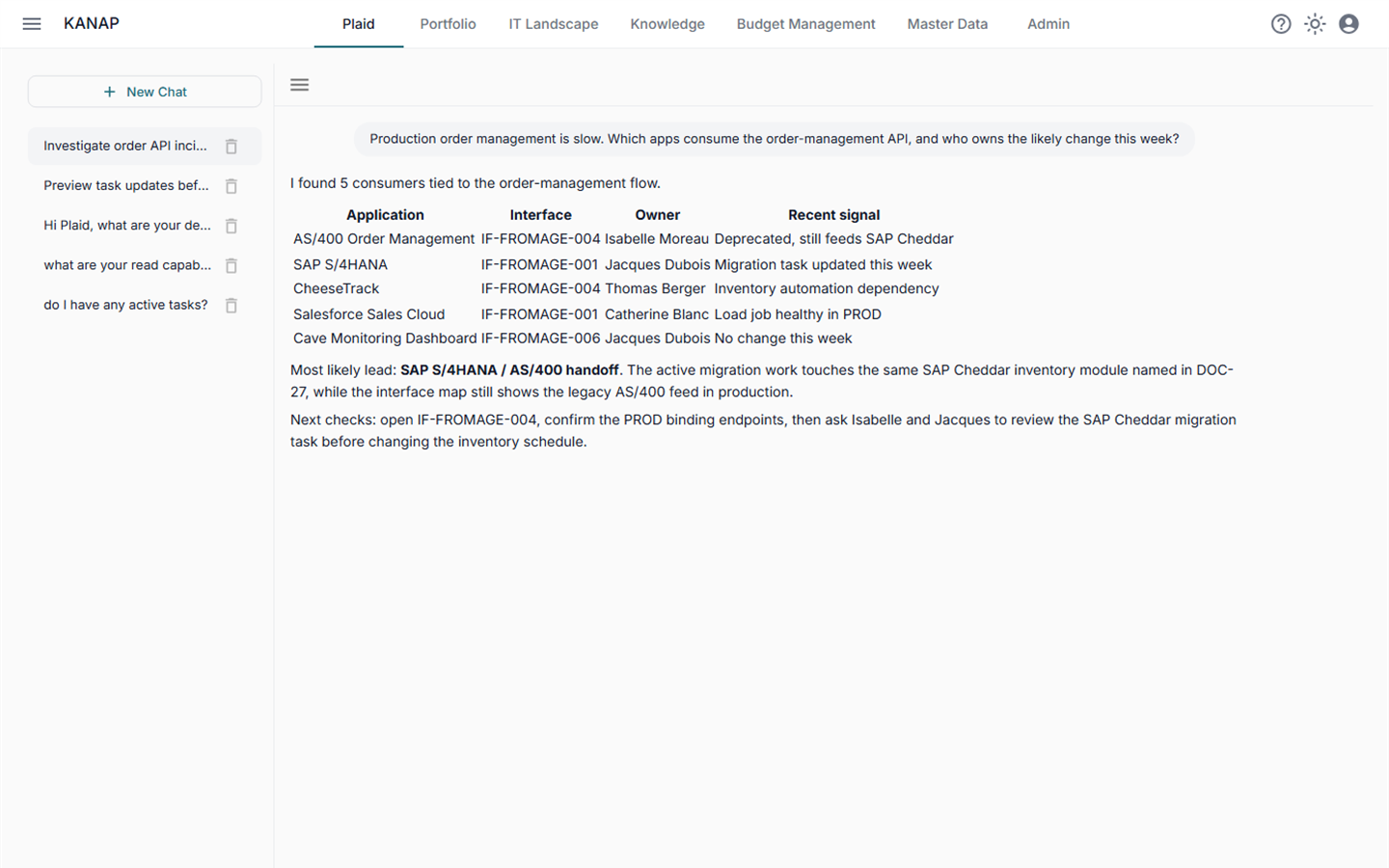Open the help question-mark icon

pyautogui.click(x=1281, y=24)
